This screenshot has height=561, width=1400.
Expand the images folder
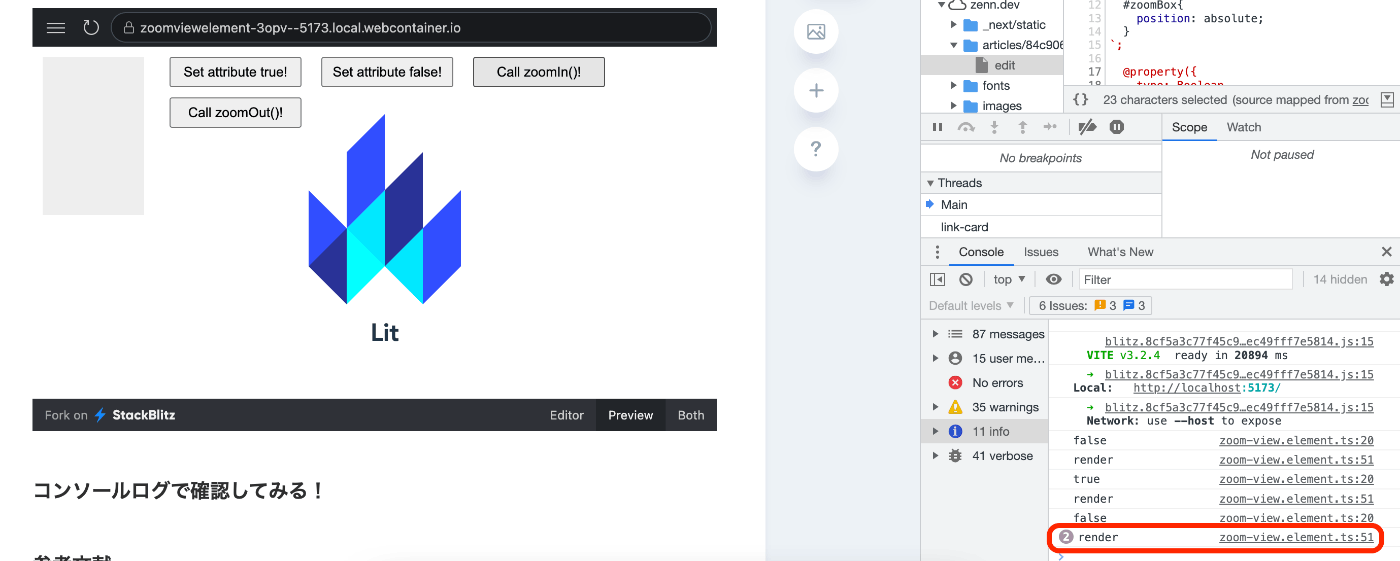tap(954, 106)
